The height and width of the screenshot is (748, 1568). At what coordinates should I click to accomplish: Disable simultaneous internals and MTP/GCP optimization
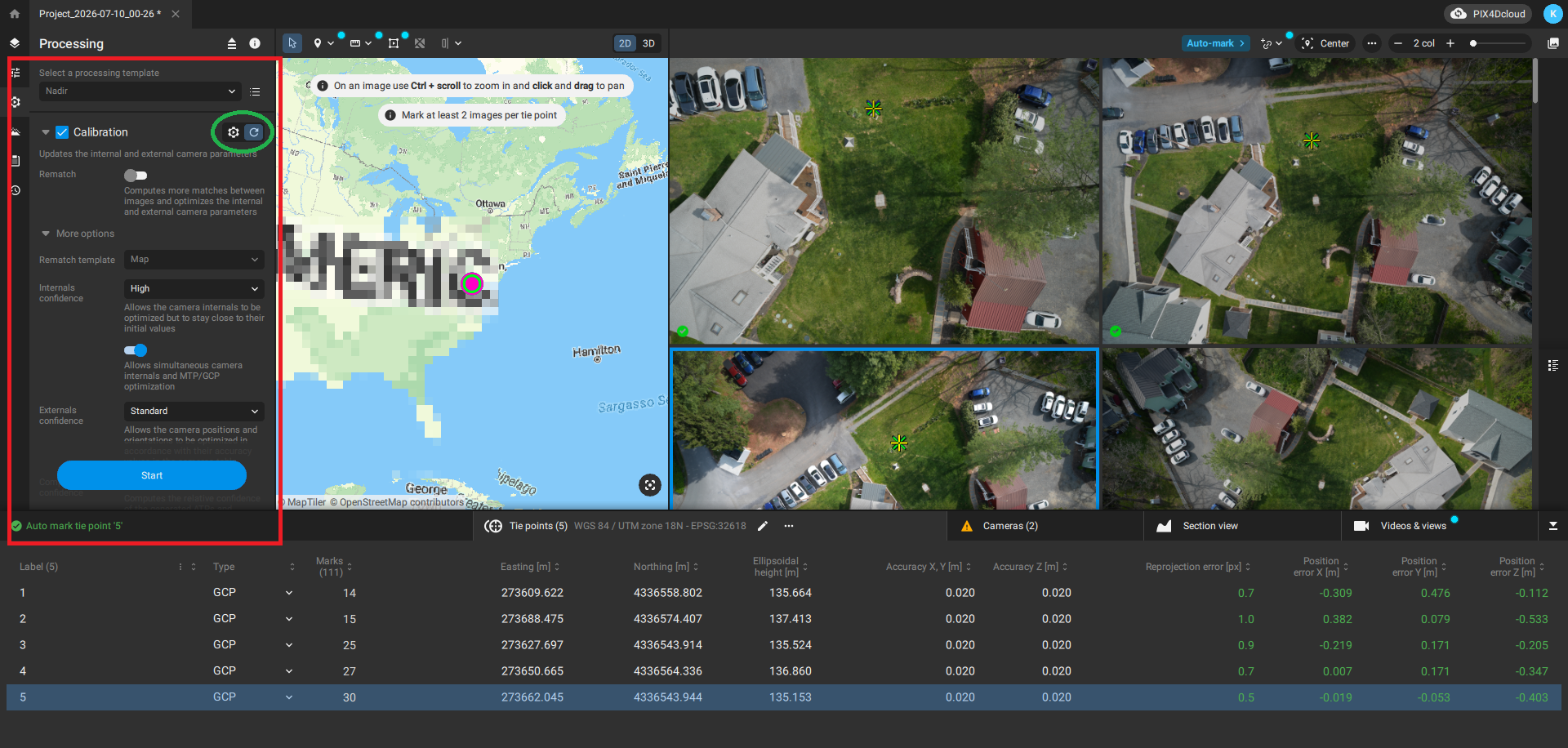tap(136, 350)
